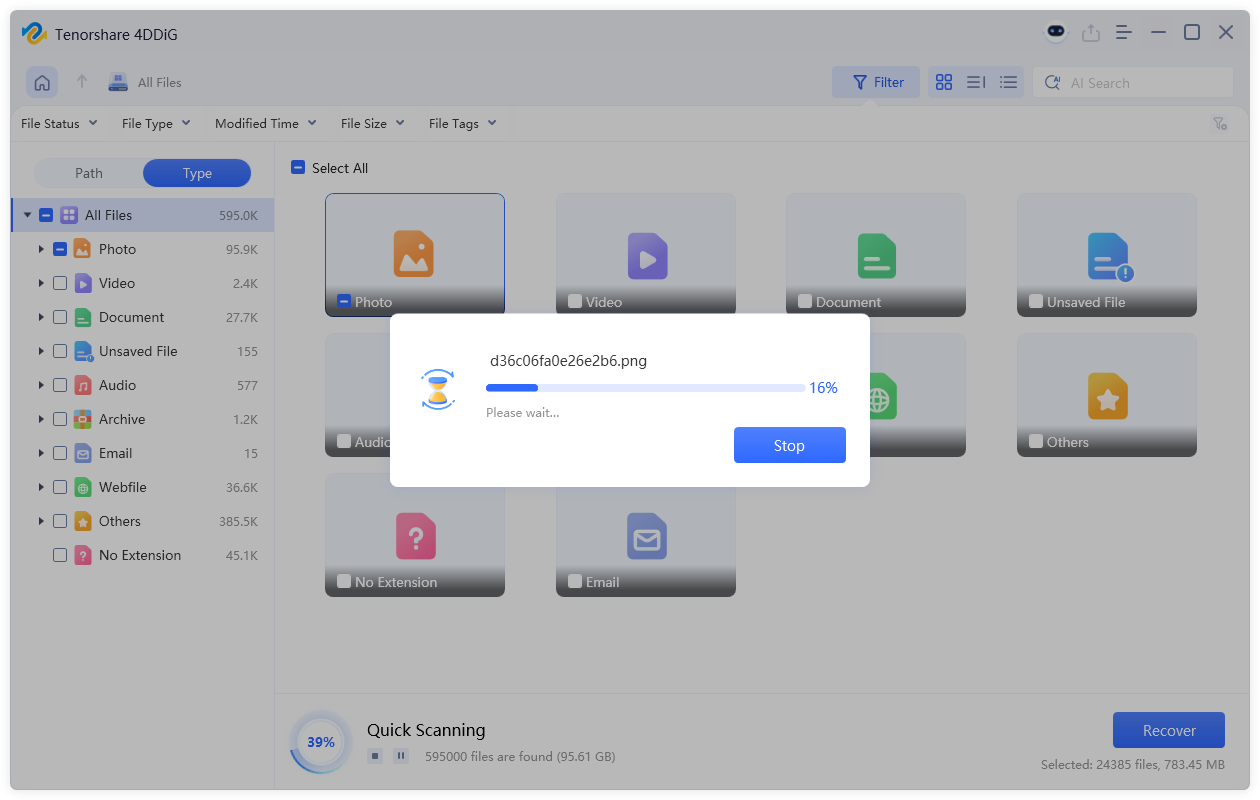This screenshot has width=1260, height=800.
Task: Check the Archive checkbox in sidebar tree
Action: pyautogui.click(x=60, y=419)
